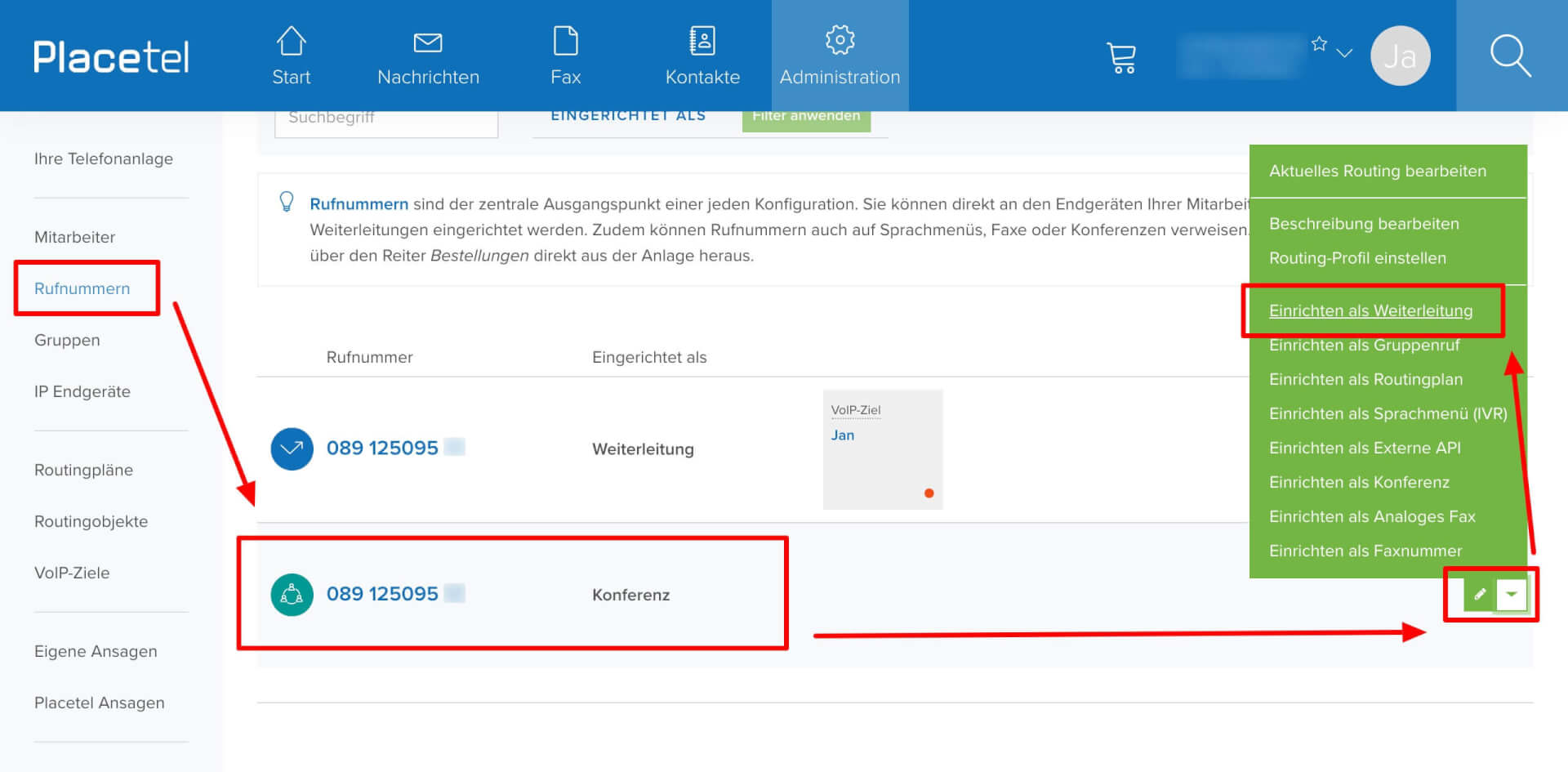Open the Eingerichtet als filter dropdown

[x=628, y=117]
